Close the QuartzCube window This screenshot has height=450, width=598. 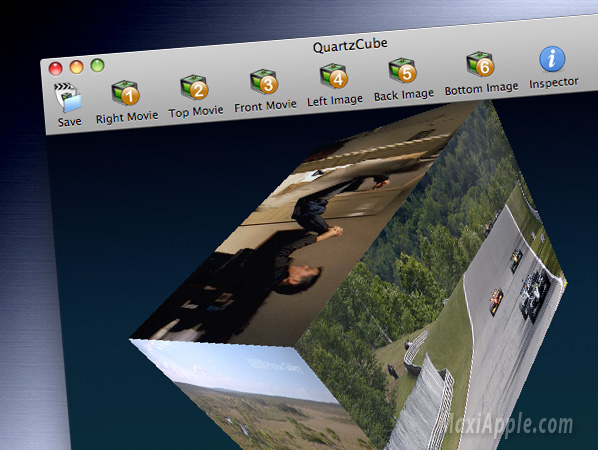point(56,69)
